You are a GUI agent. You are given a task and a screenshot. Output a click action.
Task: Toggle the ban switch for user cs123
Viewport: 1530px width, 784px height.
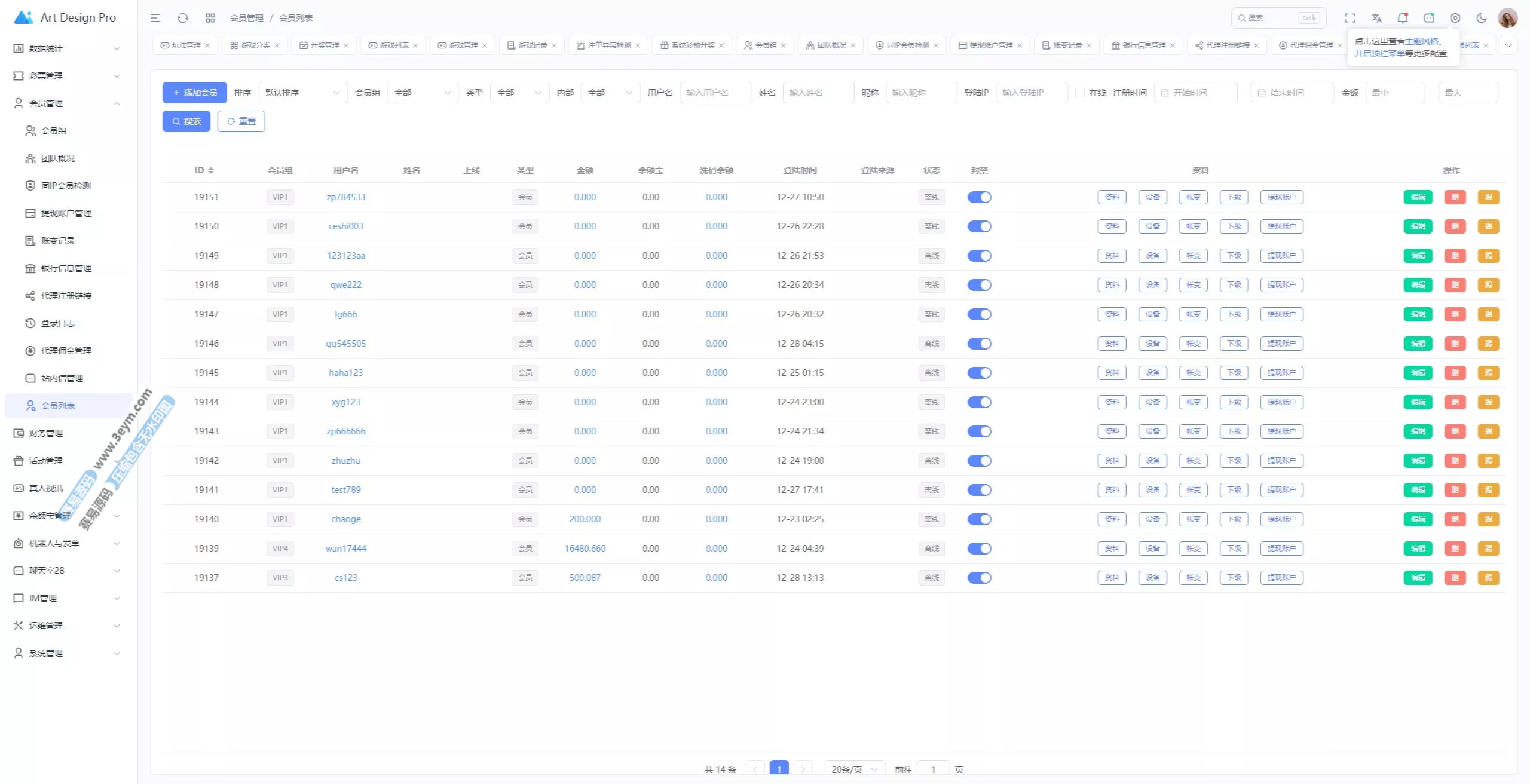[x=979, y=578]
